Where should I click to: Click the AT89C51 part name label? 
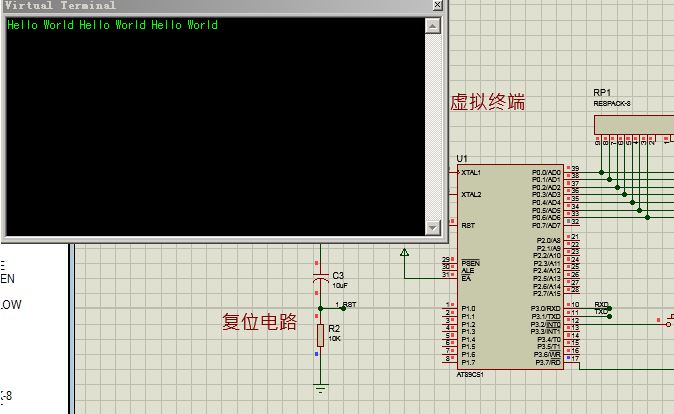coord(469,374)
